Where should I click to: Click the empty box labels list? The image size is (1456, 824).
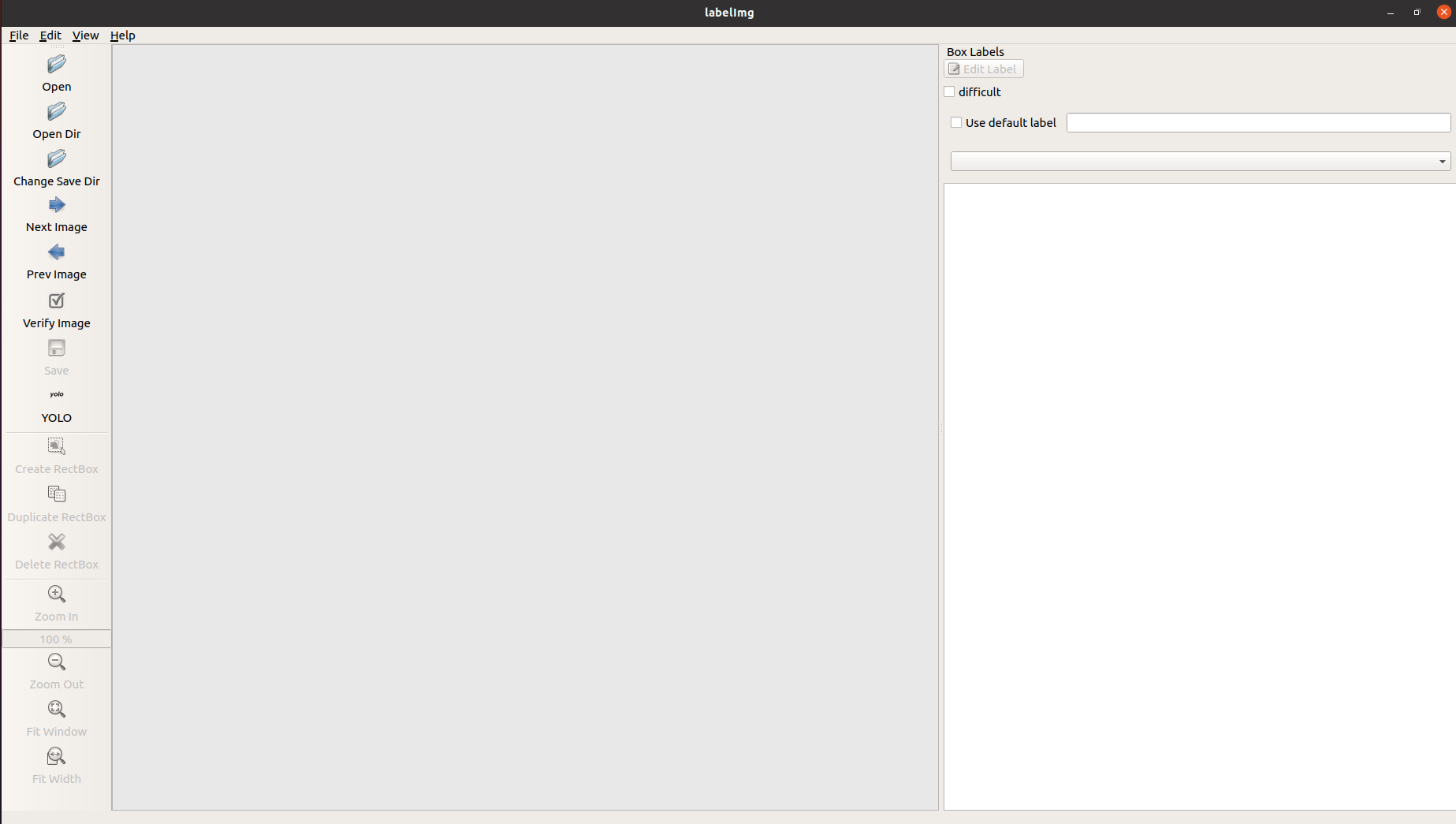click(x=1200, y=497)
